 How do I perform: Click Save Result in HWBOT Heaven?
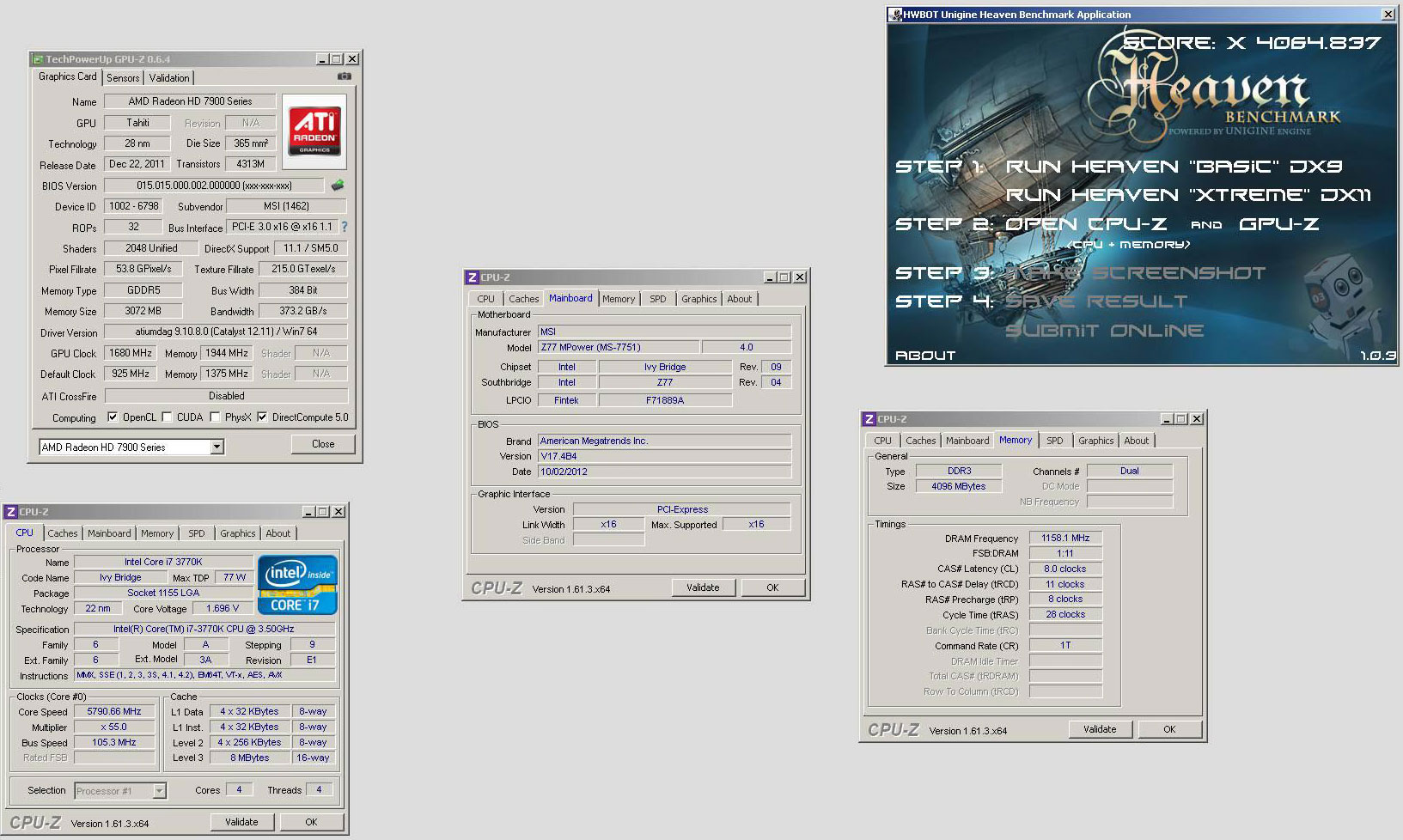click(x=1096, y=301)
